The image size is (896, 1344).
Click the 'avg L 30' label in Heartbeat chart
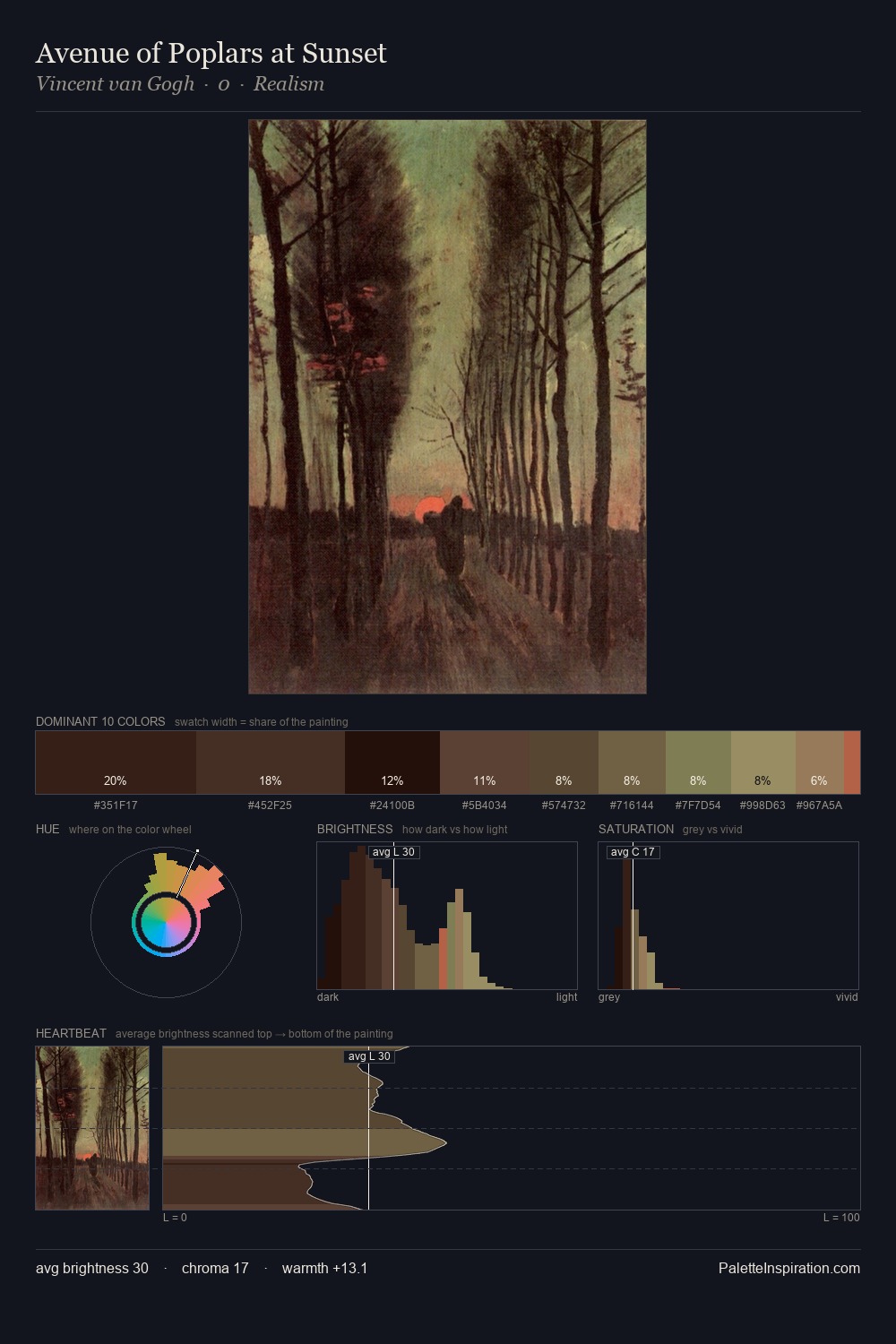(x=369, y=1056)
